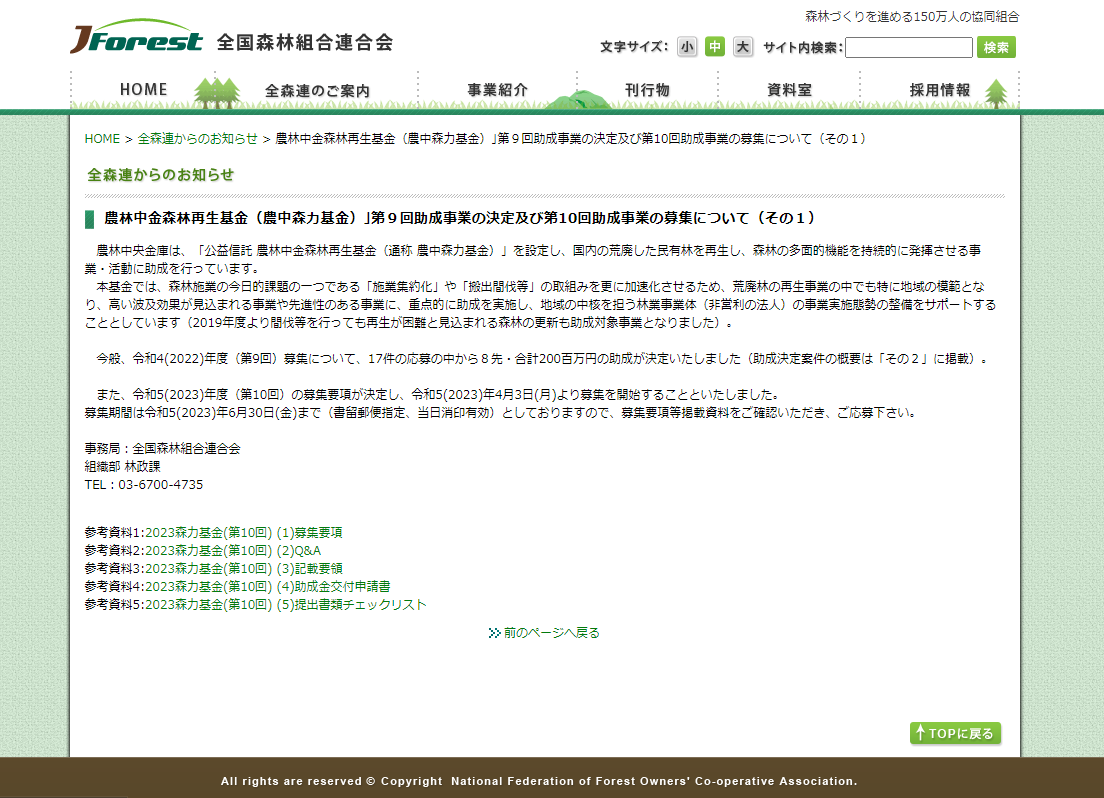
Task: Open the 刊行物 navigation tab
Action: point(647,90)
